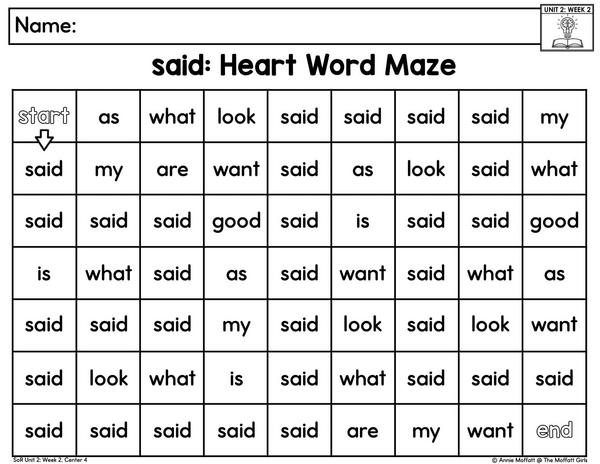Click the UNIT 2: WEEK 2 label

(567, 10)
